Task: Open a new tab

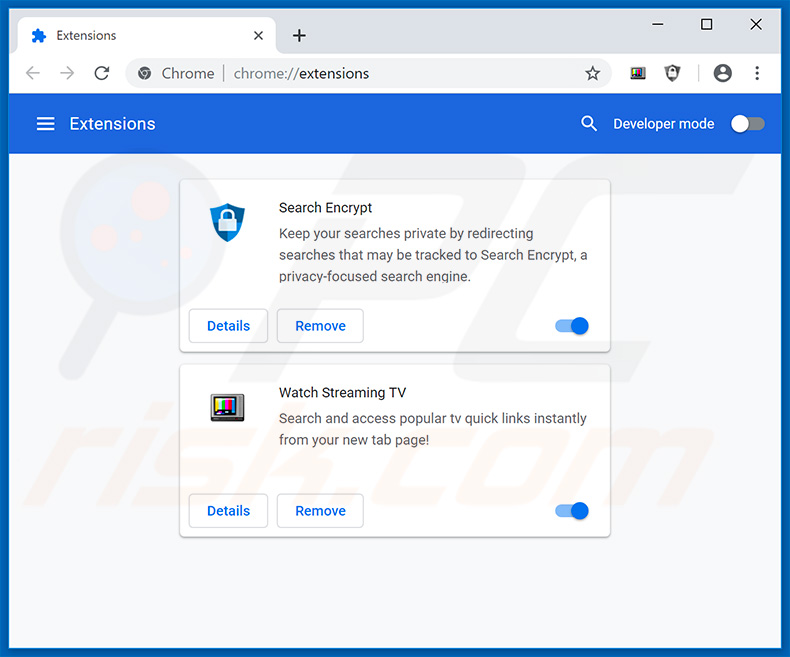Action: [299, 36]
